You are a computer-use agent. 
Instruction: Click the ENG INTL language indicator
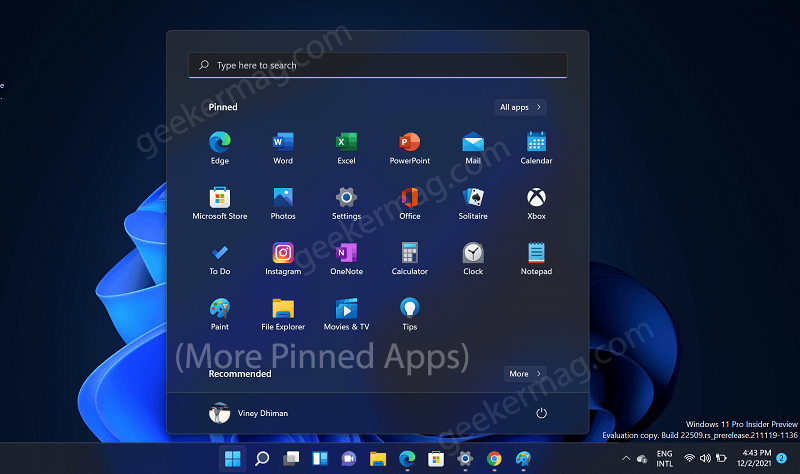pyautogui.click(x=664, y=458)
